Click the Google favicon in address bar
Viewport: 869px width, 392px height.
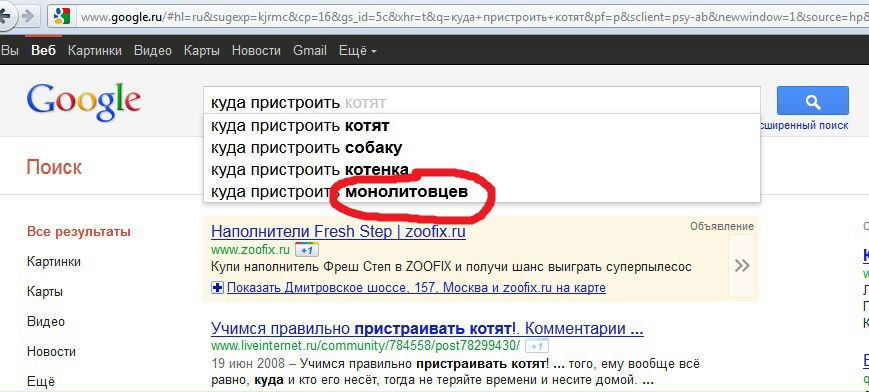pyautogui.click(x=61, y=17)
